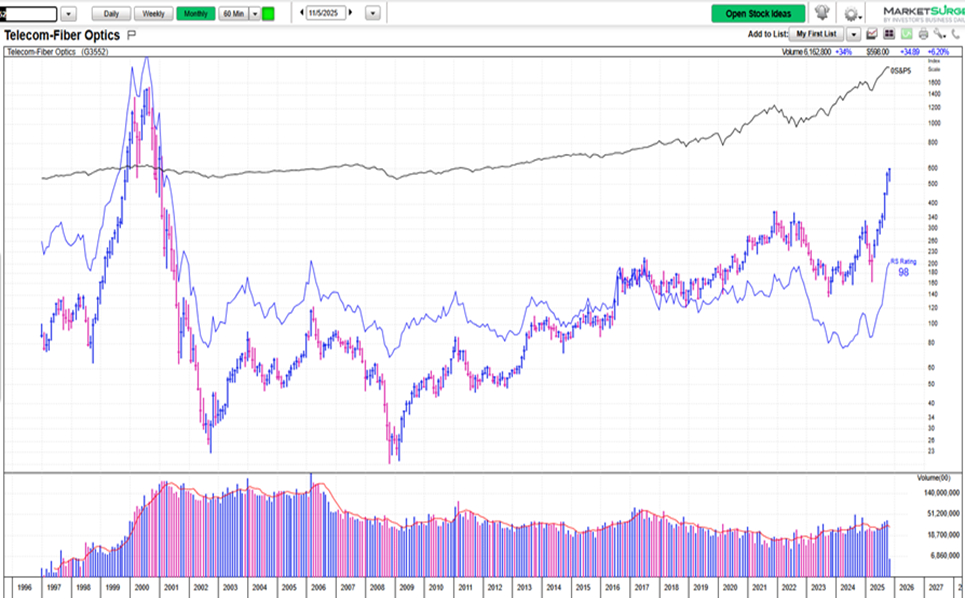Advance date using right arrow
The height and width of the screenshot is (598, 965).
coord(350,13)
